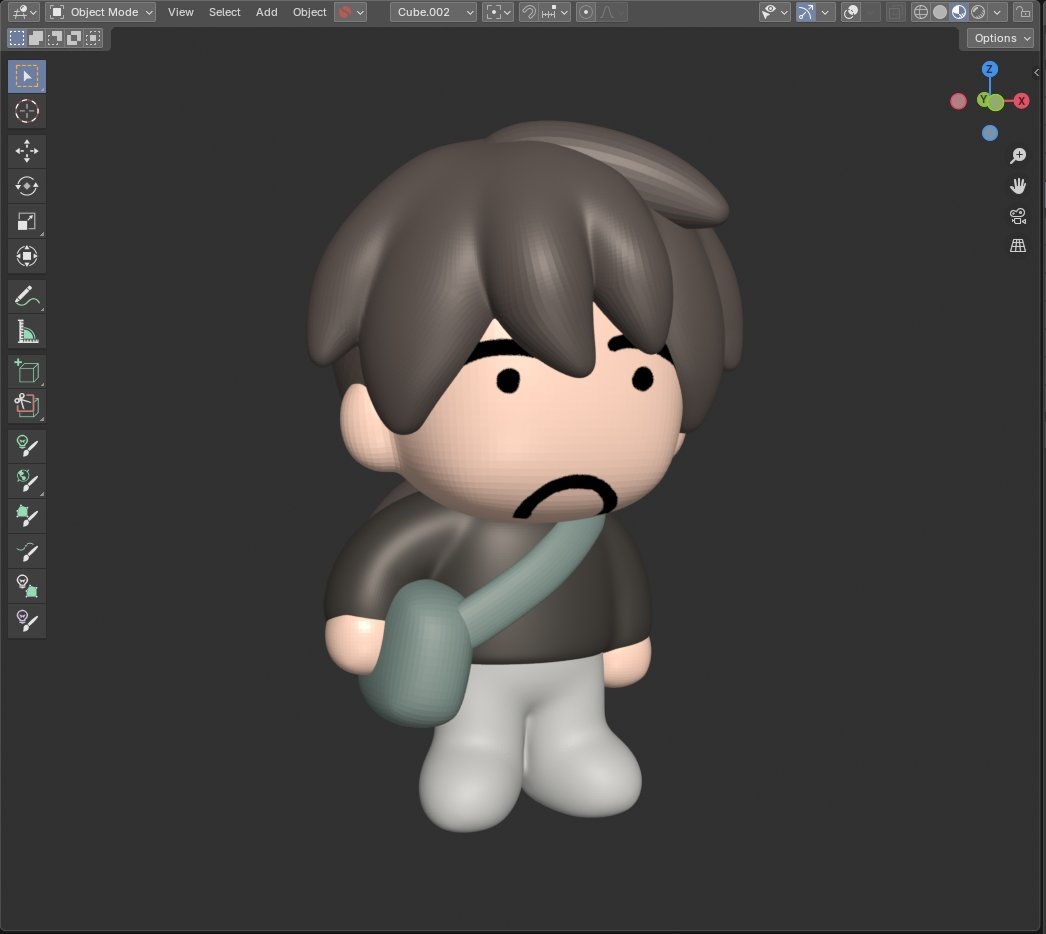Click the Options button

coord(1002,38)
